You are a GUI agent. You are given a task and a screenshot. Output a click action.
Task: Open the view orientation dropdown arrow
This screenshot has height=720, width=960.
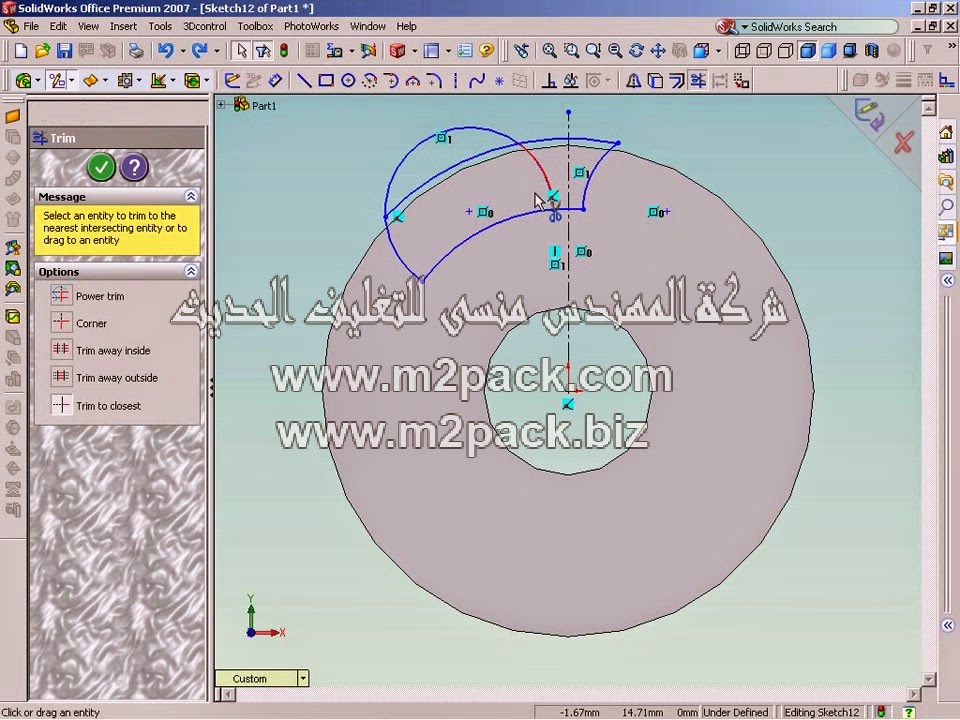718,51
